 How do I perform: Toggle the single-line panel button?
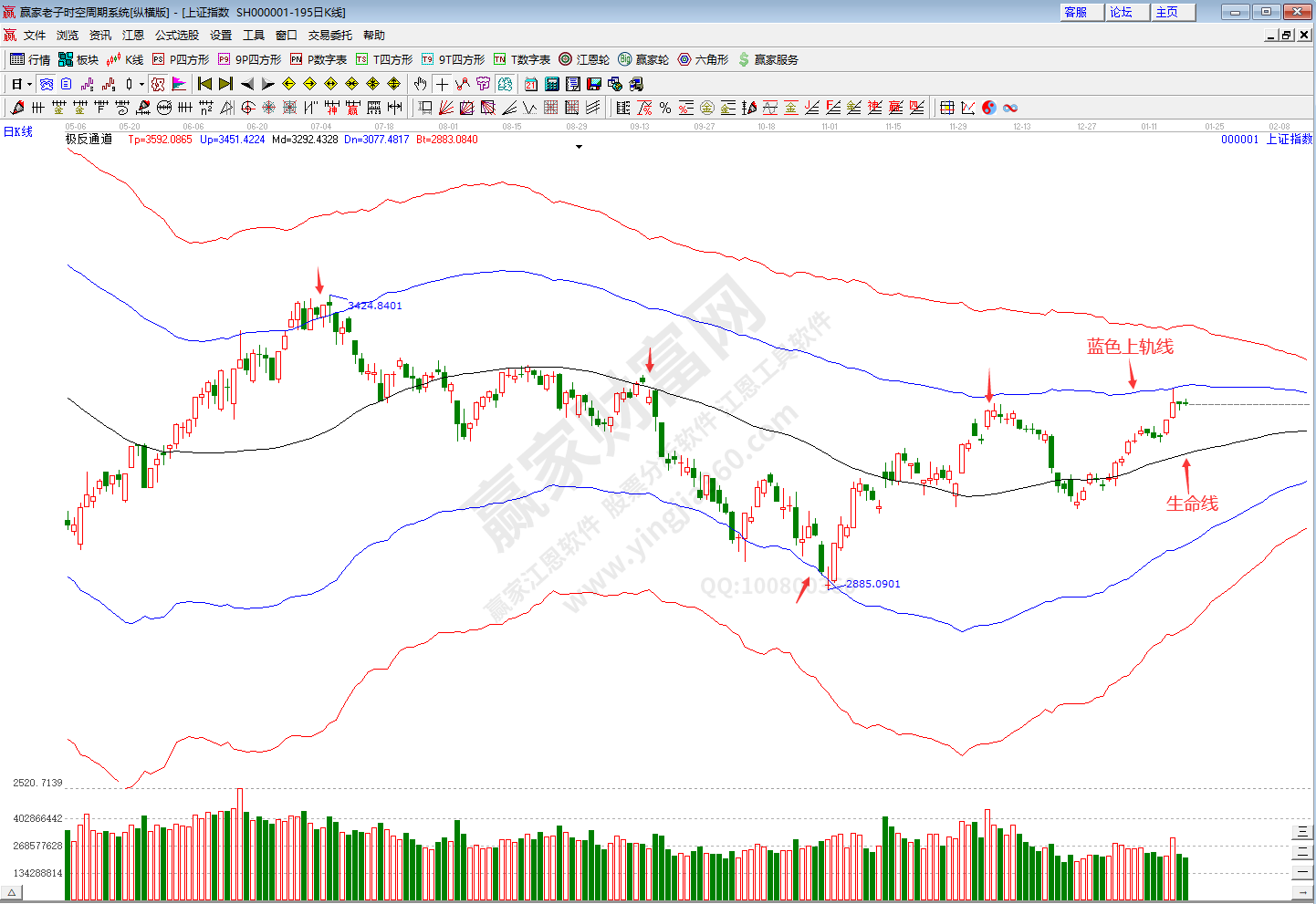(x=1302, y=873)
